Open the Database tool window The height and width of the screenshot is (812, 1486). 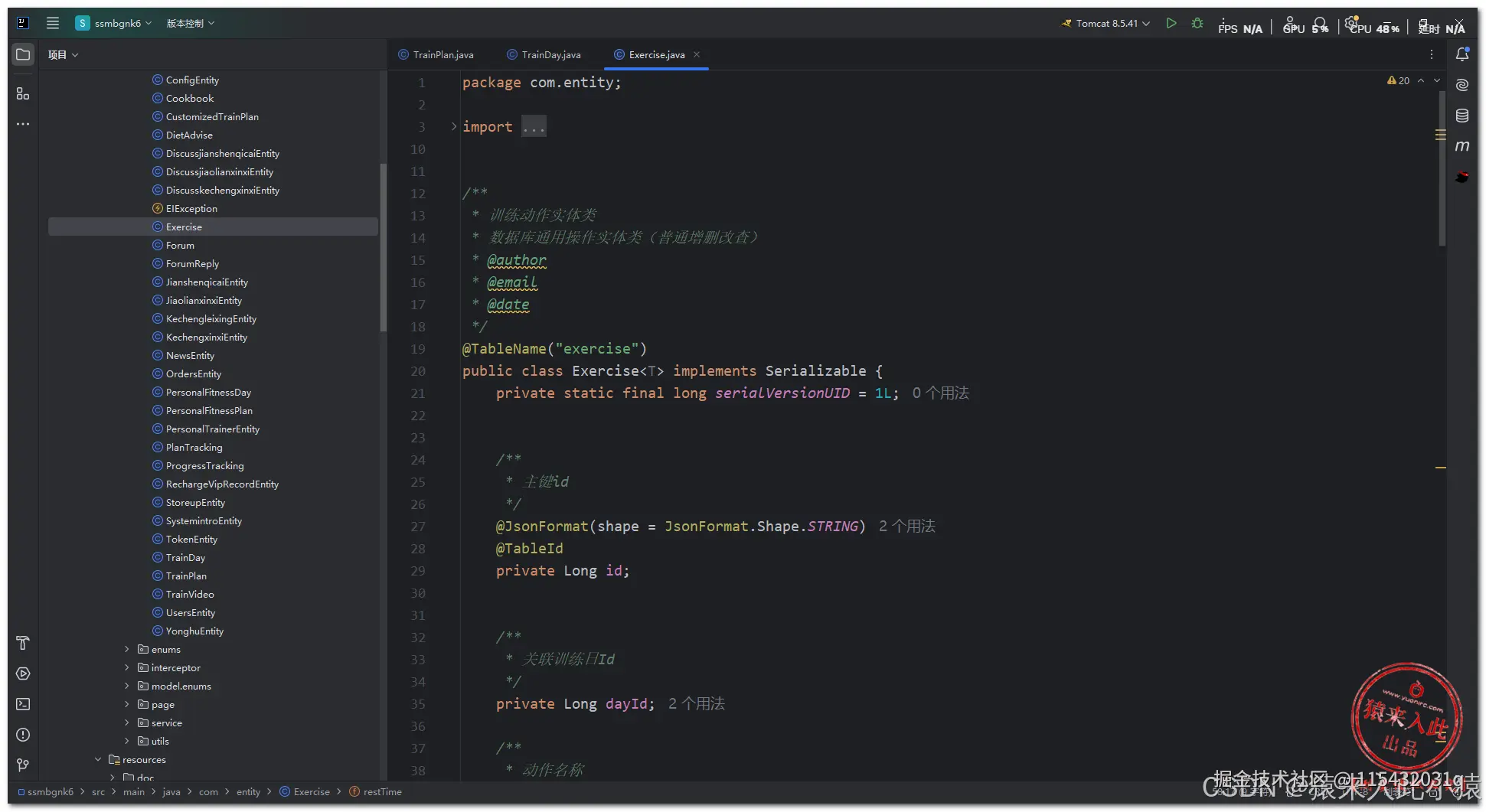(1462, 116)
